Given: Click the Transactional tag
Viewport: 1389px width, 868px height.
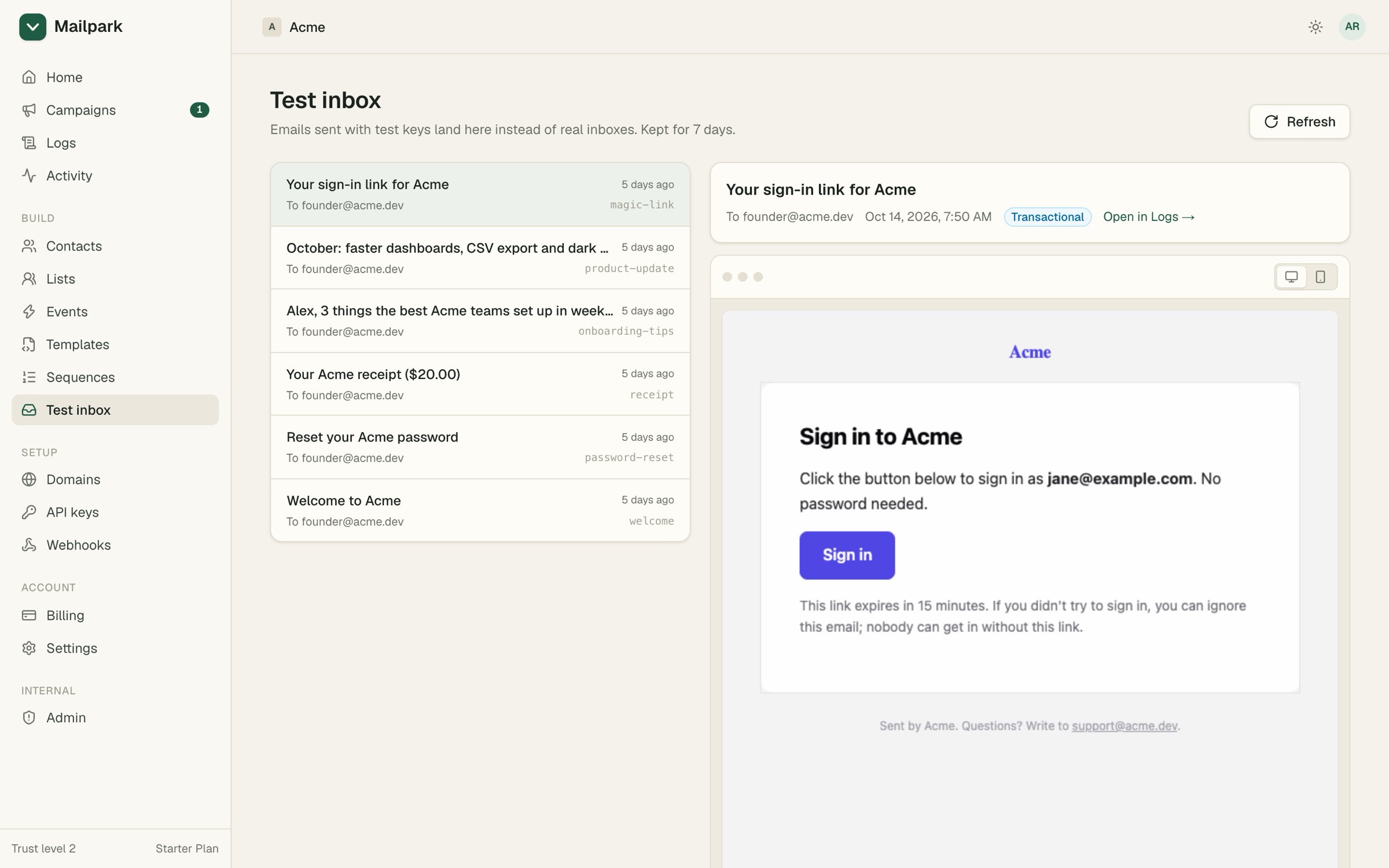Looking at the screenshot, I should click(1047, 216).
